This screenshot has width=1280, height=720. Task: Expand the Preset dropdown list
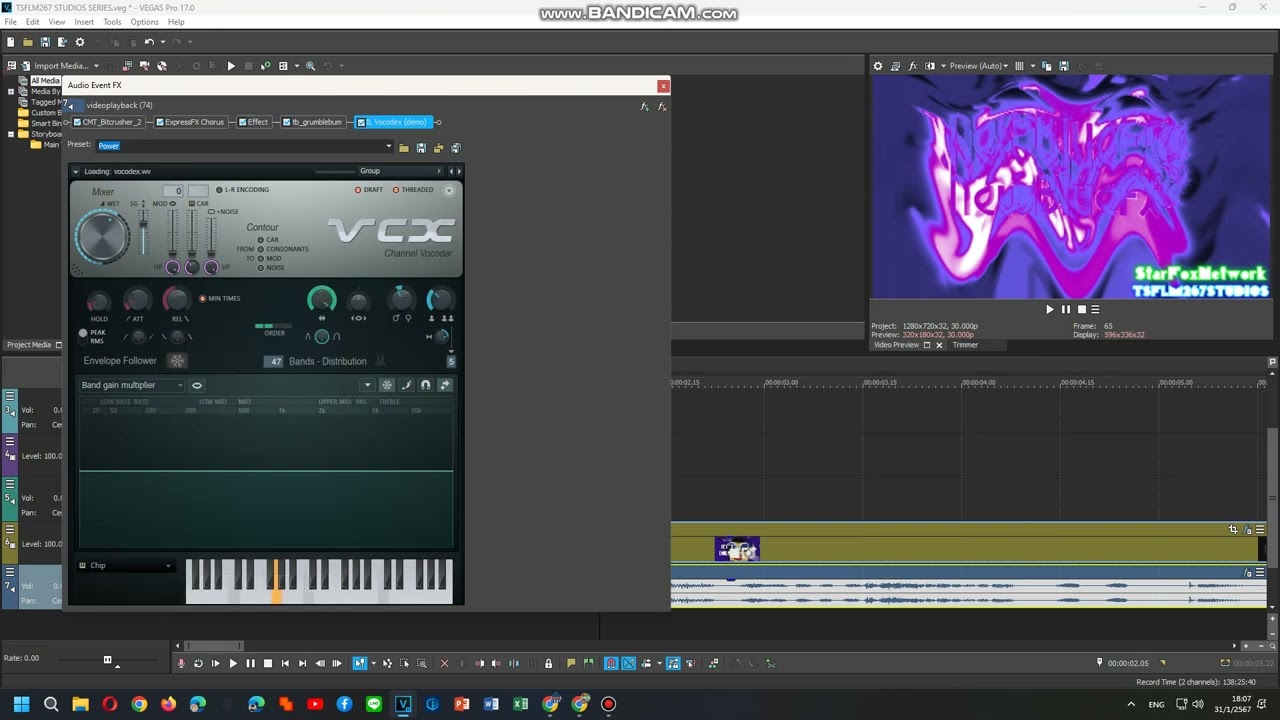388,147
